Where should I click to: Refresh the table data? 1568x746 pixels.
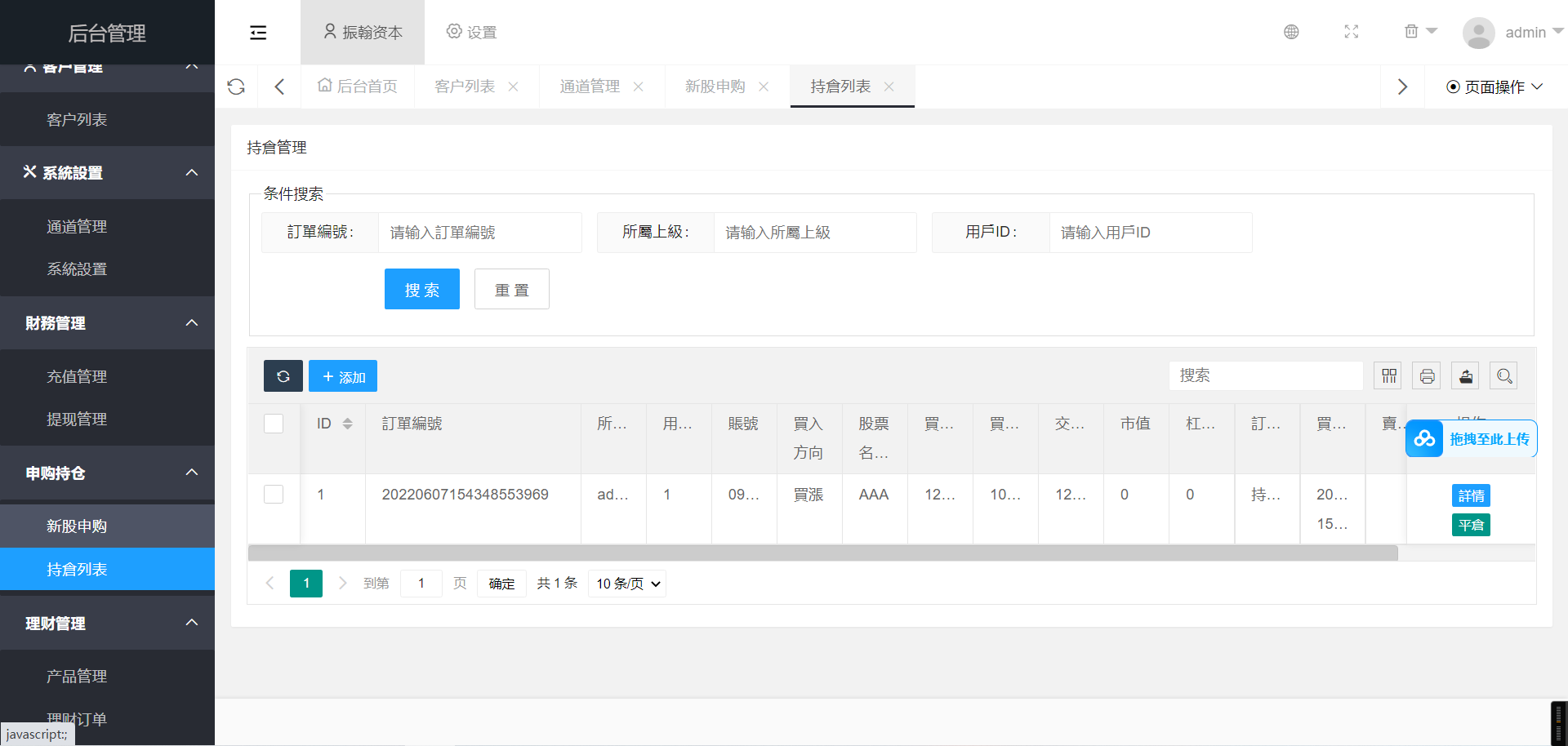coord(283,375)
